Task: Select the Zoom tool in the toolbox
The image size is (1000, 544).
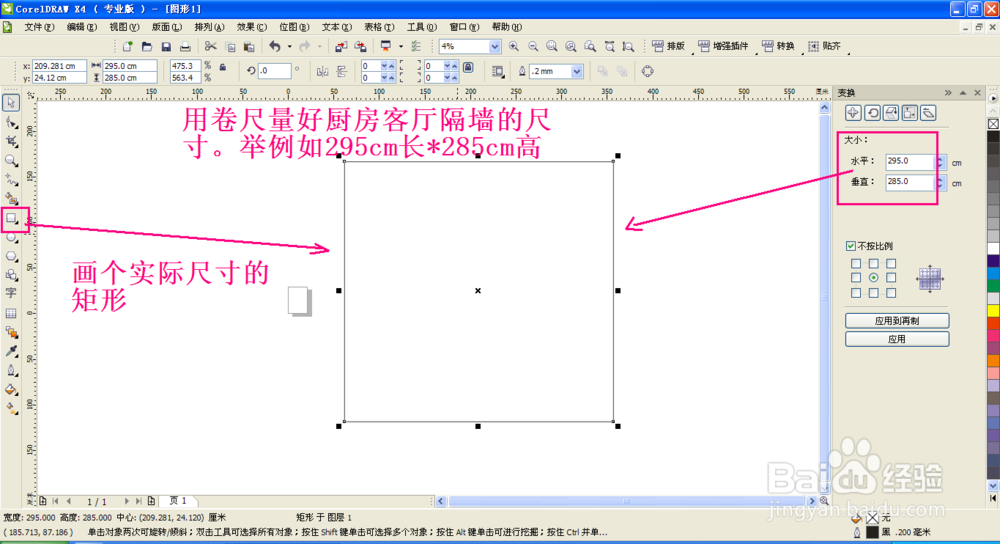Action: point(11,160)
